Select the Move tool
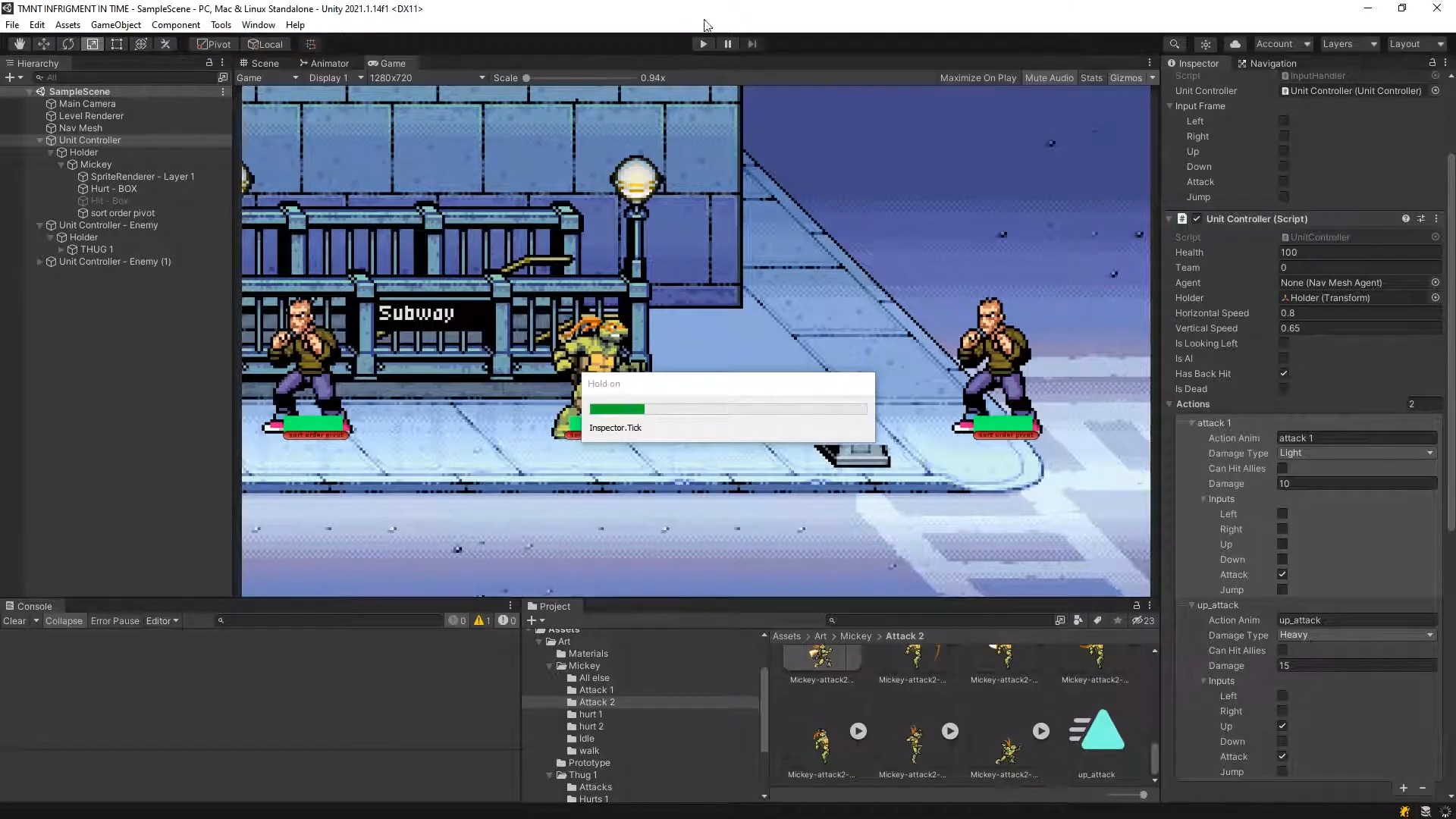This screenshot has height=819, width=1456. click(44, 44)
